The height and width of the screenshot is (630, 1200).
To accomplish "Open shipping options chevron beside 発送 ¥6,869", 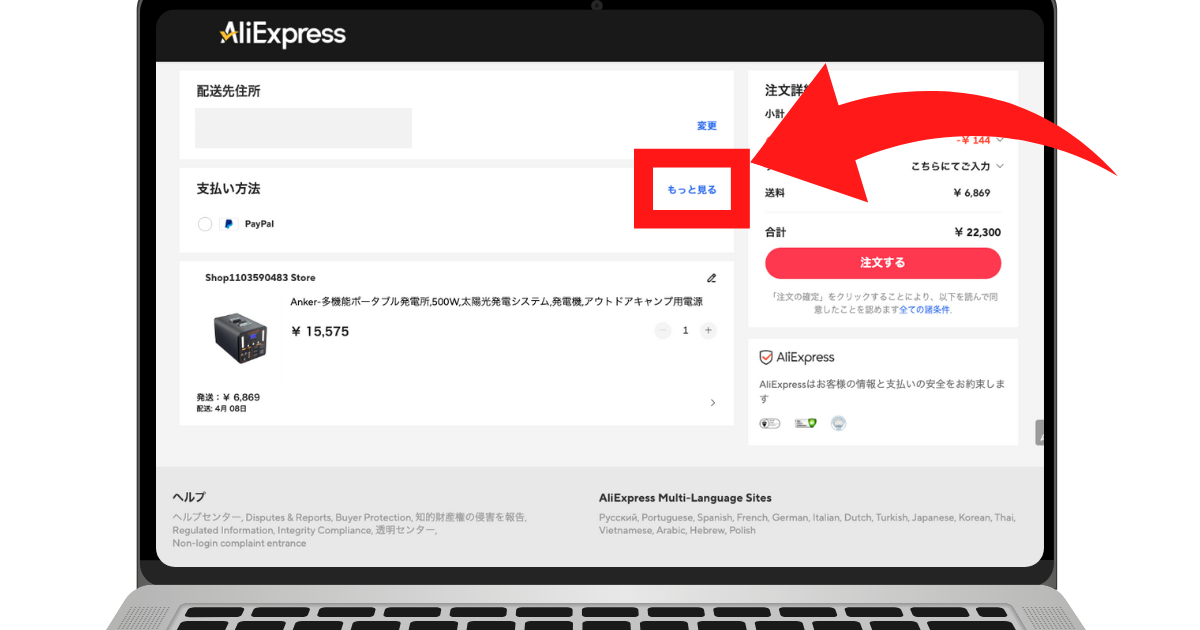I will click(x=713, y=403).
